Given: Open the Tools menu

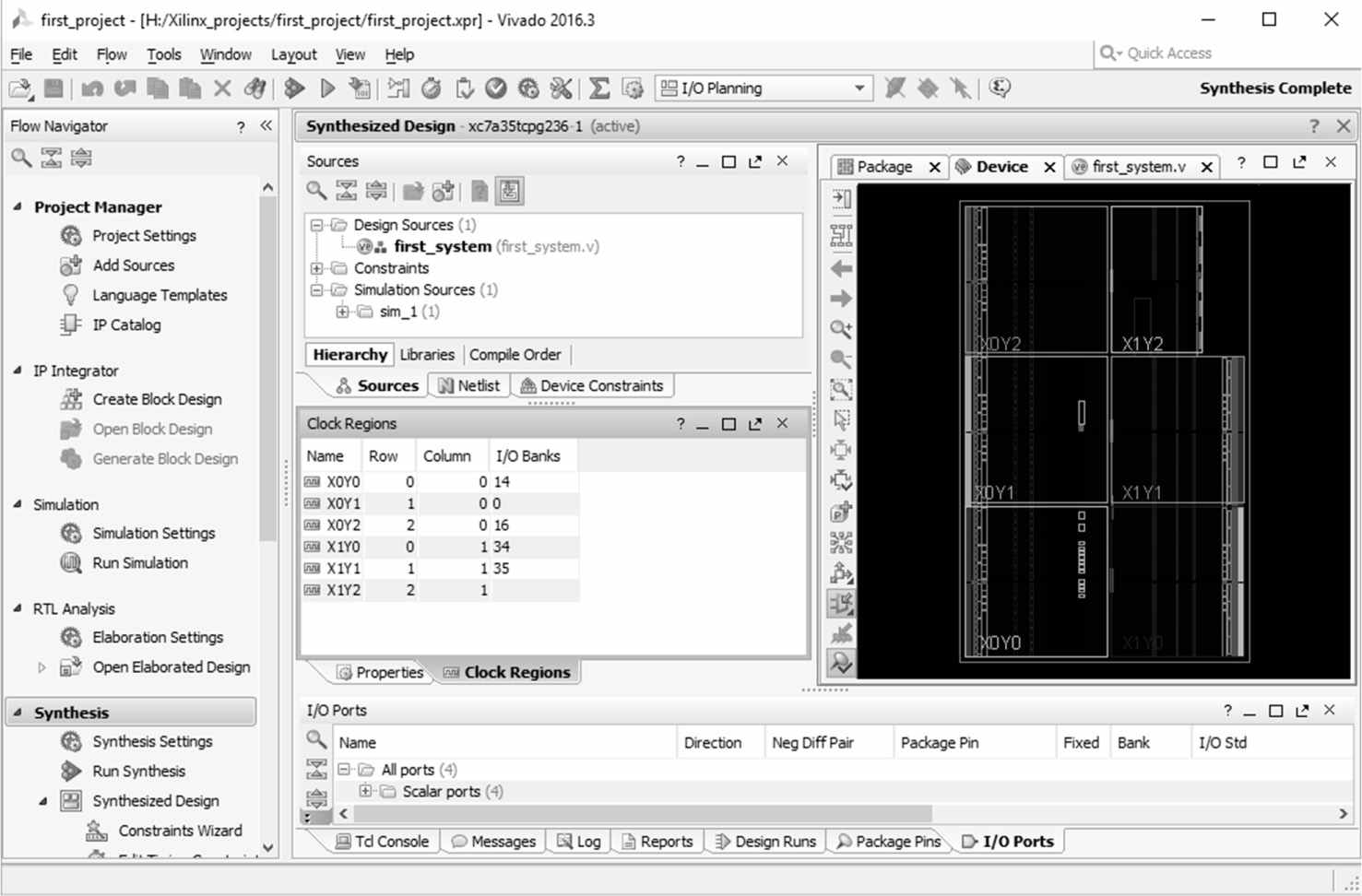Looking at the screenshot, I should (164, 54).
